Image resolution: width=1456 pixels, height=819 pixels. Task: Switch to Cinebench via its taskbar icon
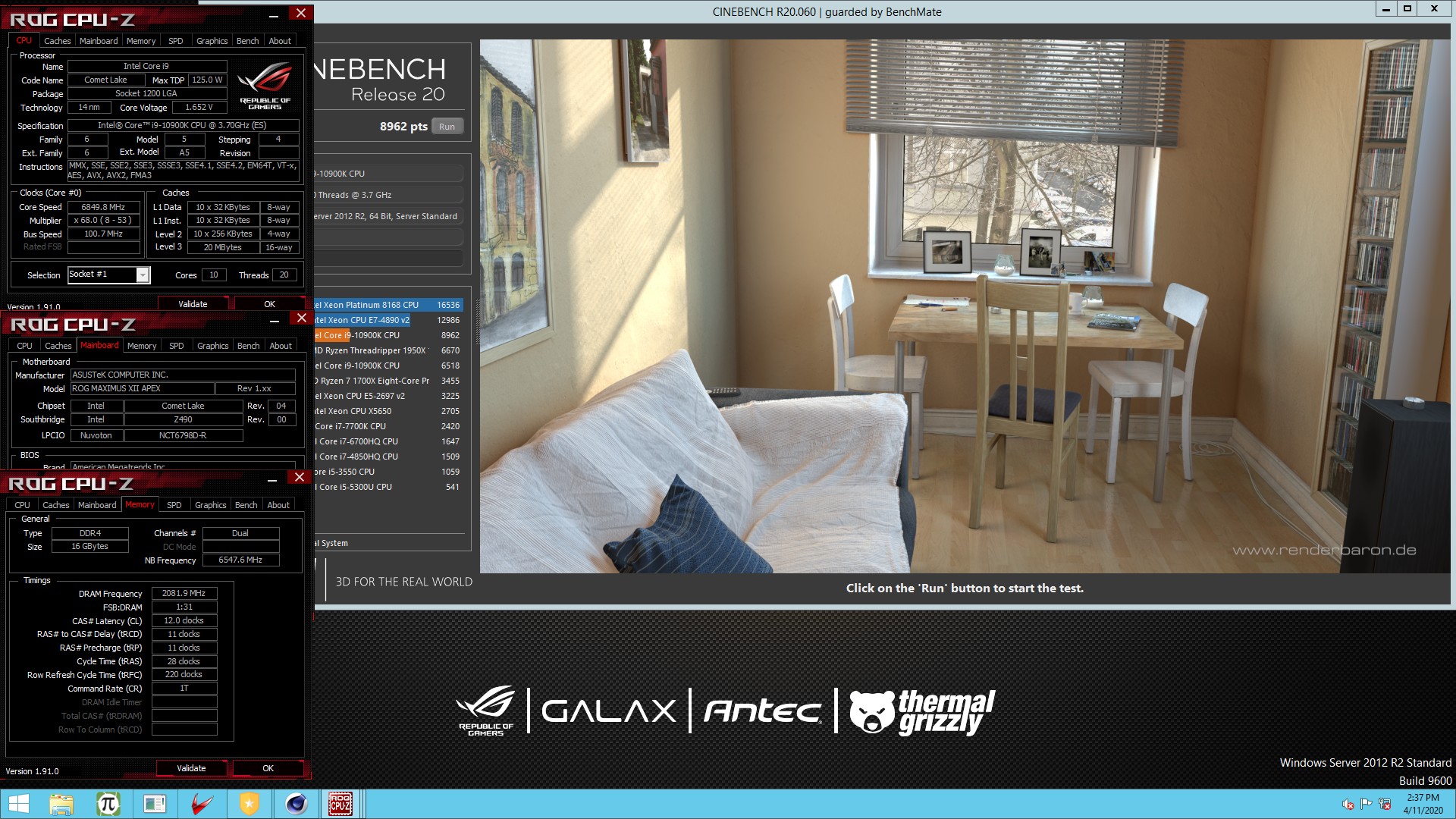click(x=297, y=804)
